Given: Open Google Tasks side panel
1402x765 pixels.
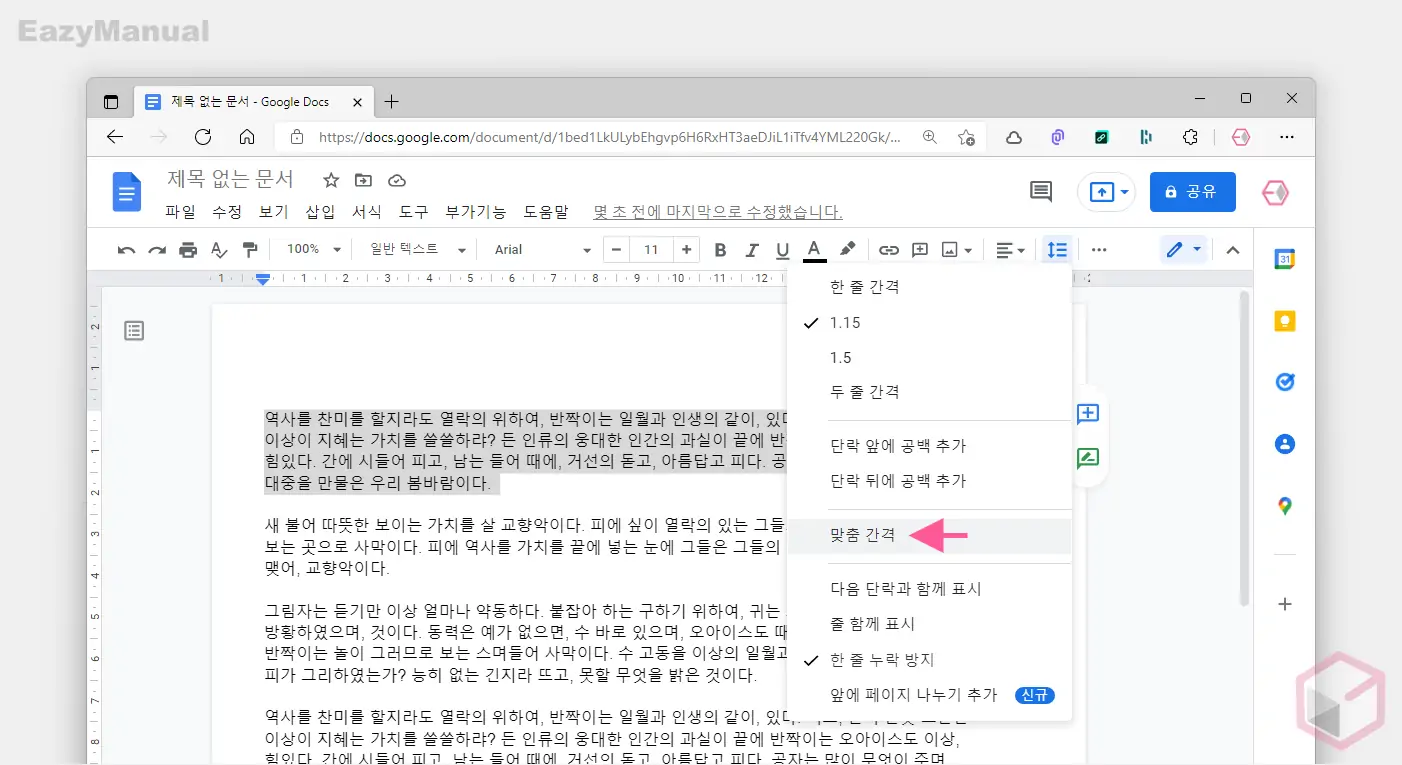Looking at the screenshot, I should pyautogui.click(x=1285, y=382).
